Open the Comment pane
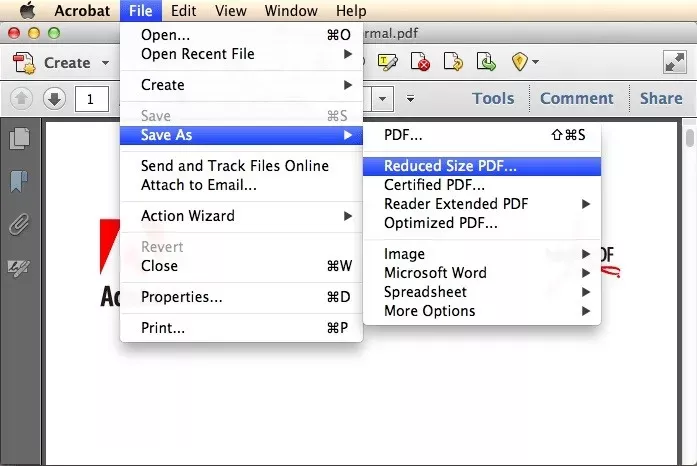The height and width of the screenshot is (466, 697). pyautogui.click(x=577, y=98)
